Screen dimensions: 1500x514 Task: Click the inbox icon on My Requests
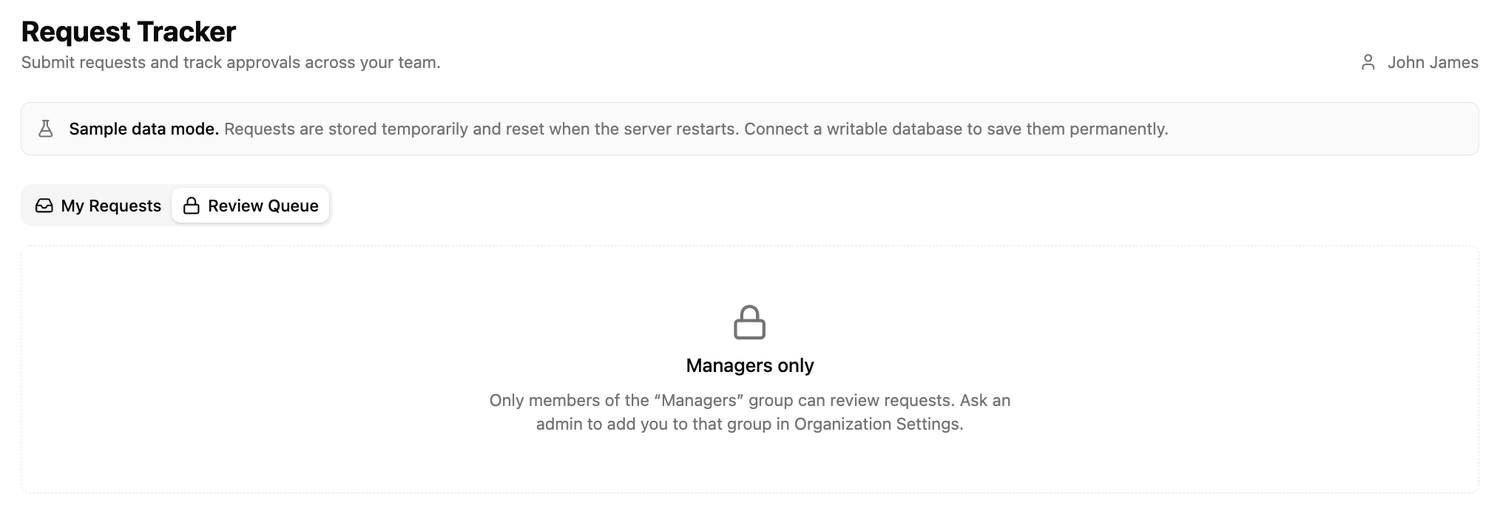coord(44,206)
